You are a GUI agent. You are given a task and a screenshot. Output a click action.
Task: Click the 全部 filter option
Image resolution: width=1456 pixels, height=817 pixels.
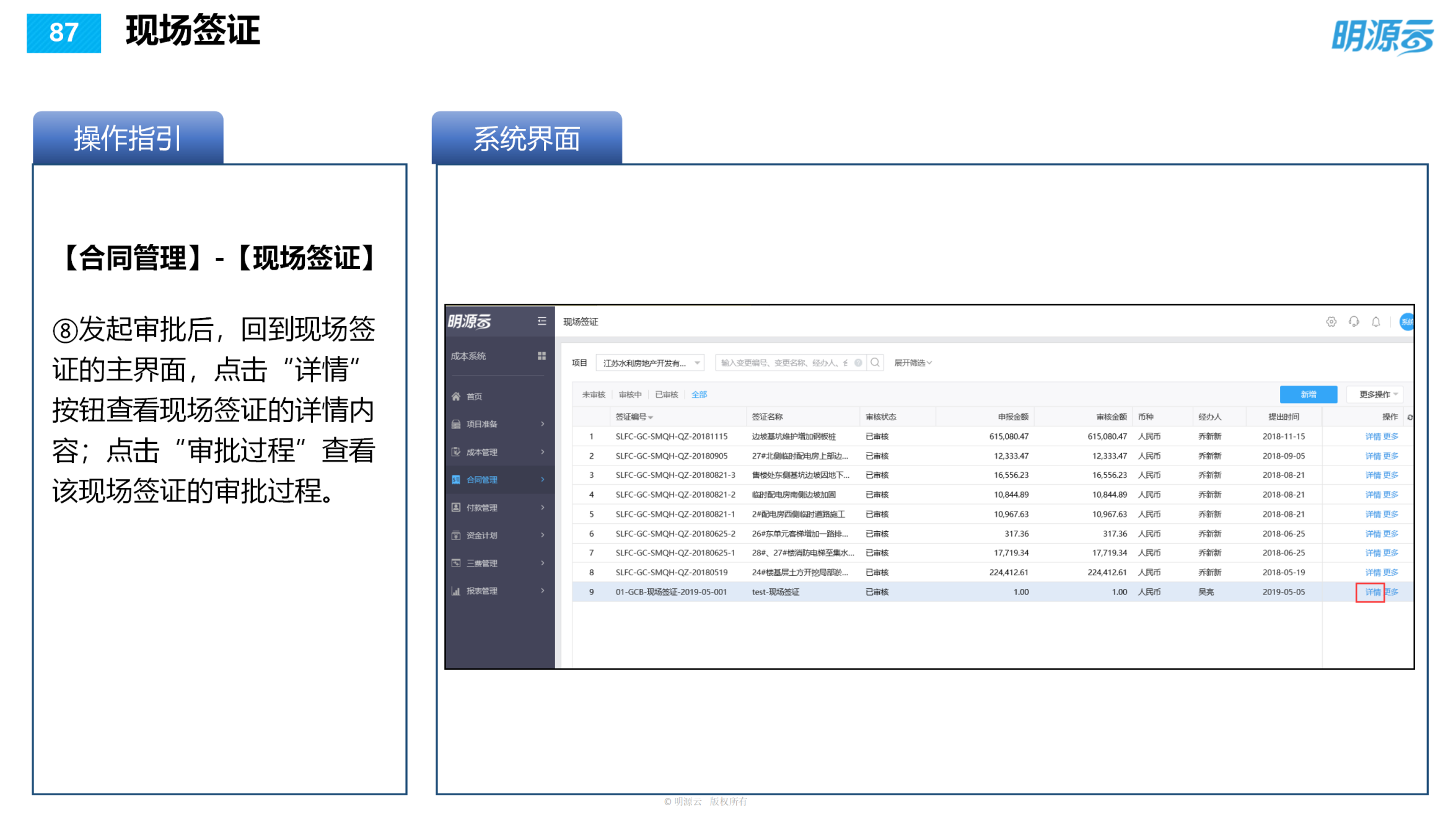[699, 394]
